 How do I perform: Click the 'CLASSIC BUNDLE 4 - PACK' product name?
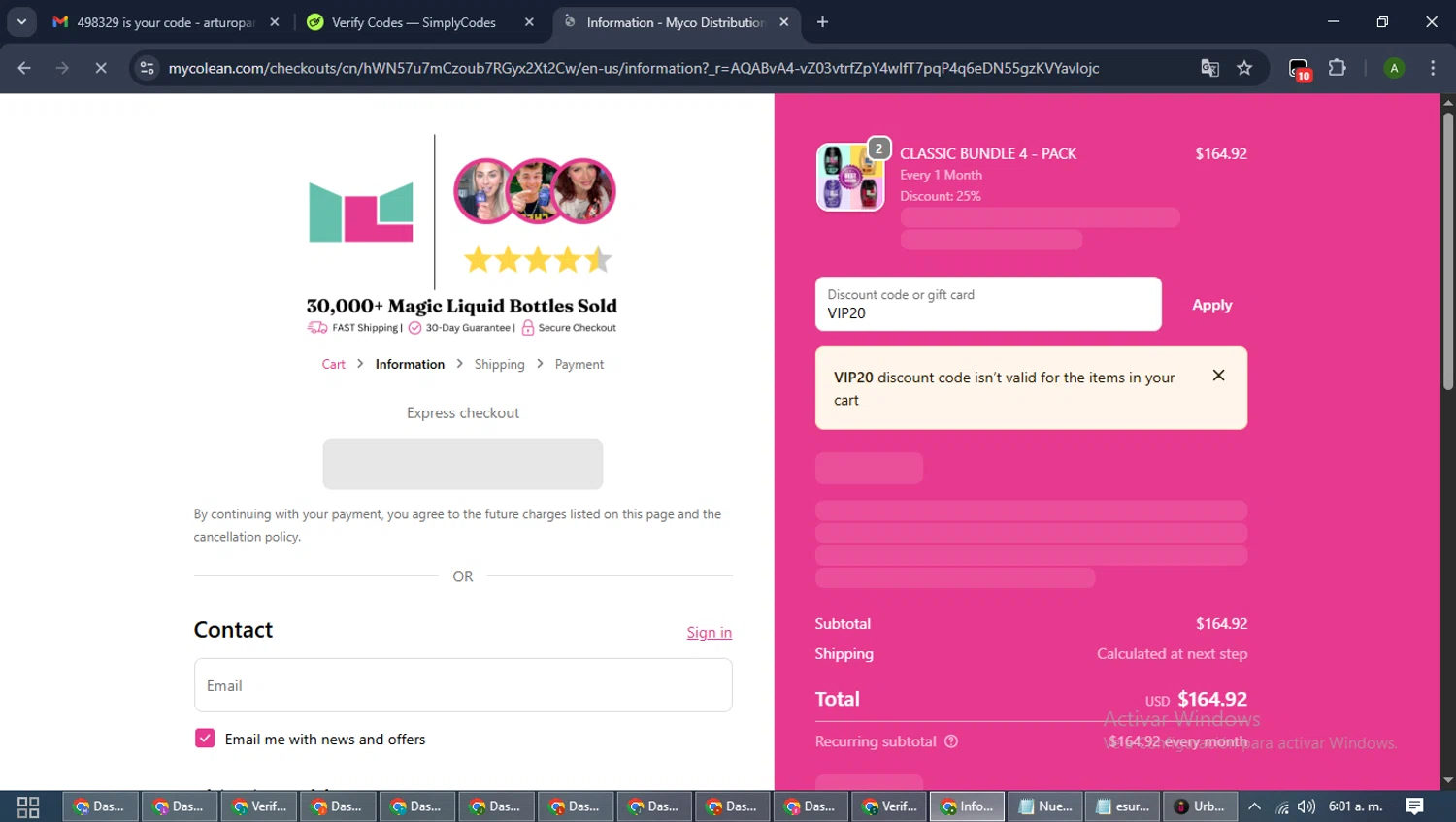(988, 153)
